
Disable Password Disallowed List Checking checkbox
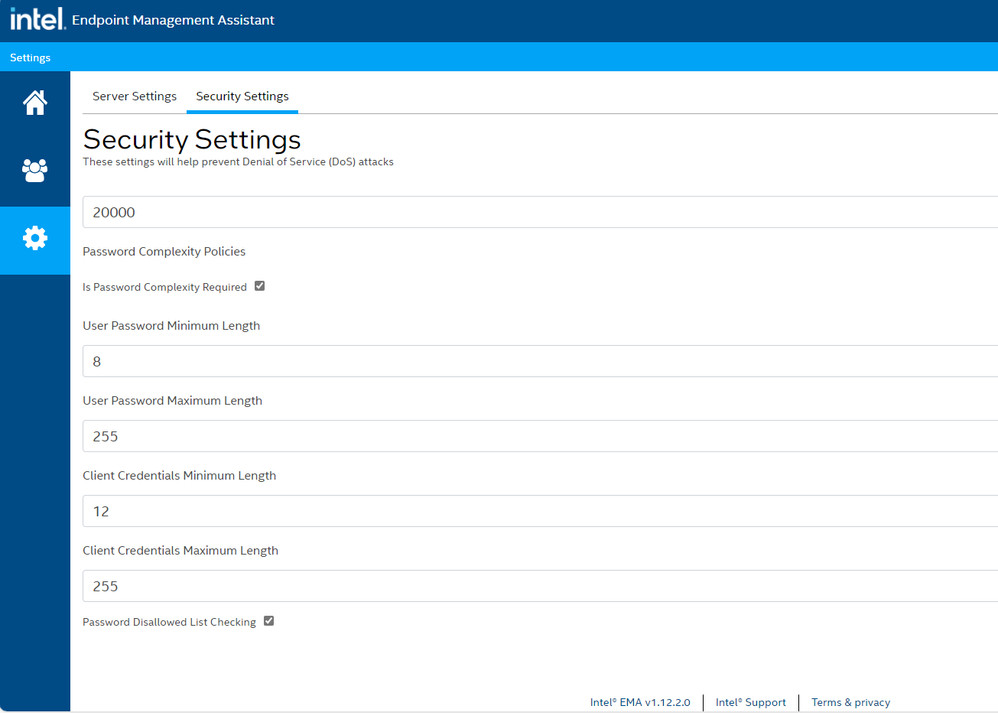point(269,621)
